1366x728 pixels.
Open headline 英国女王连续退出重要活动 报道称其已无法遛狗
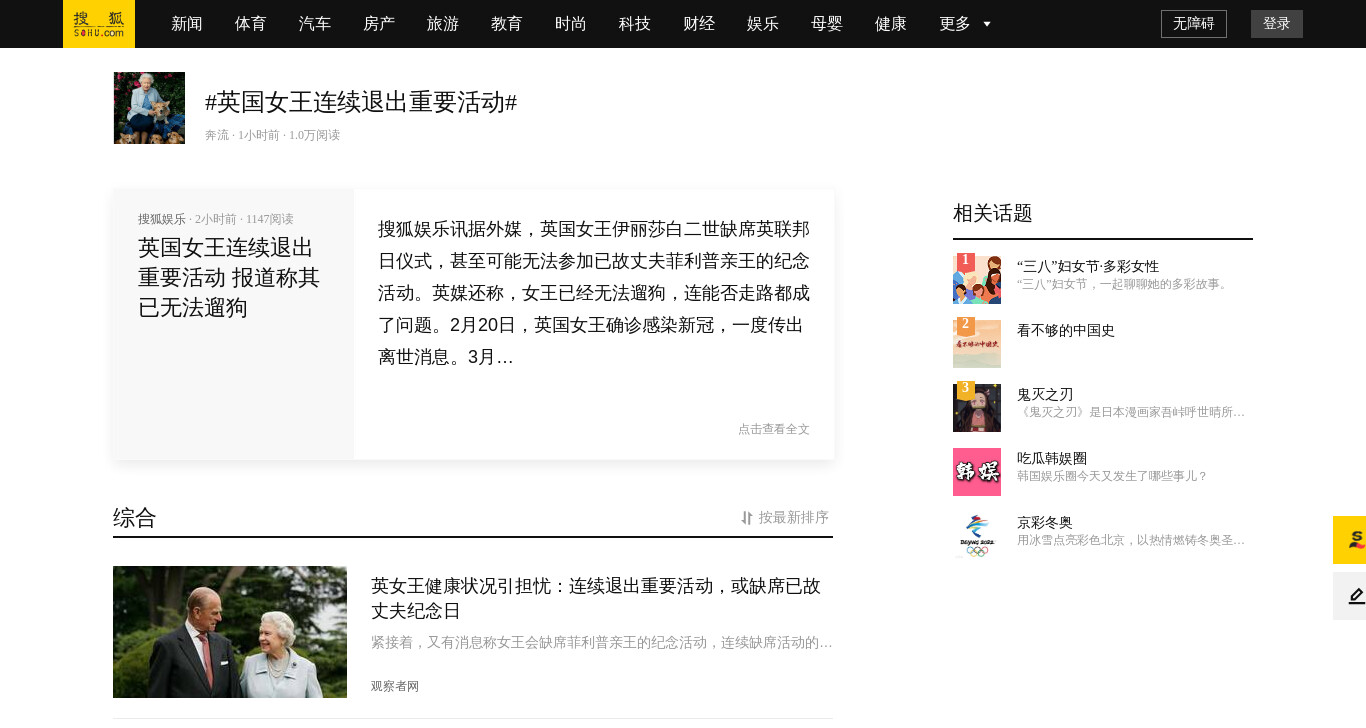[229, 277]
